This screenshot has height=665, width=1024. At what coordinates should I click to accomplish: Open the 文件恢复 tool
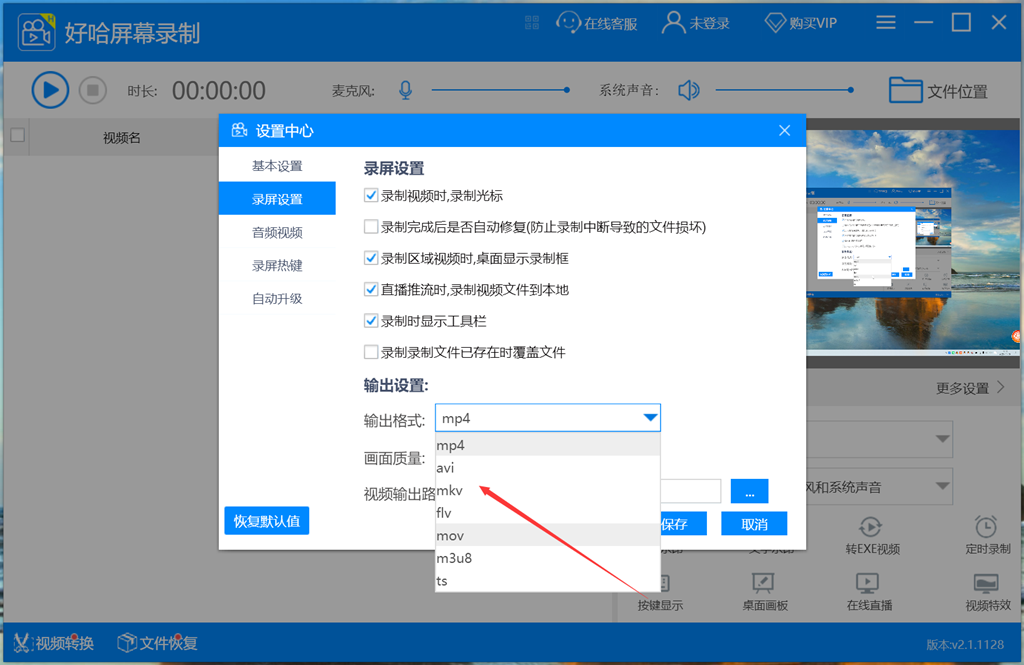coord(127,642)
